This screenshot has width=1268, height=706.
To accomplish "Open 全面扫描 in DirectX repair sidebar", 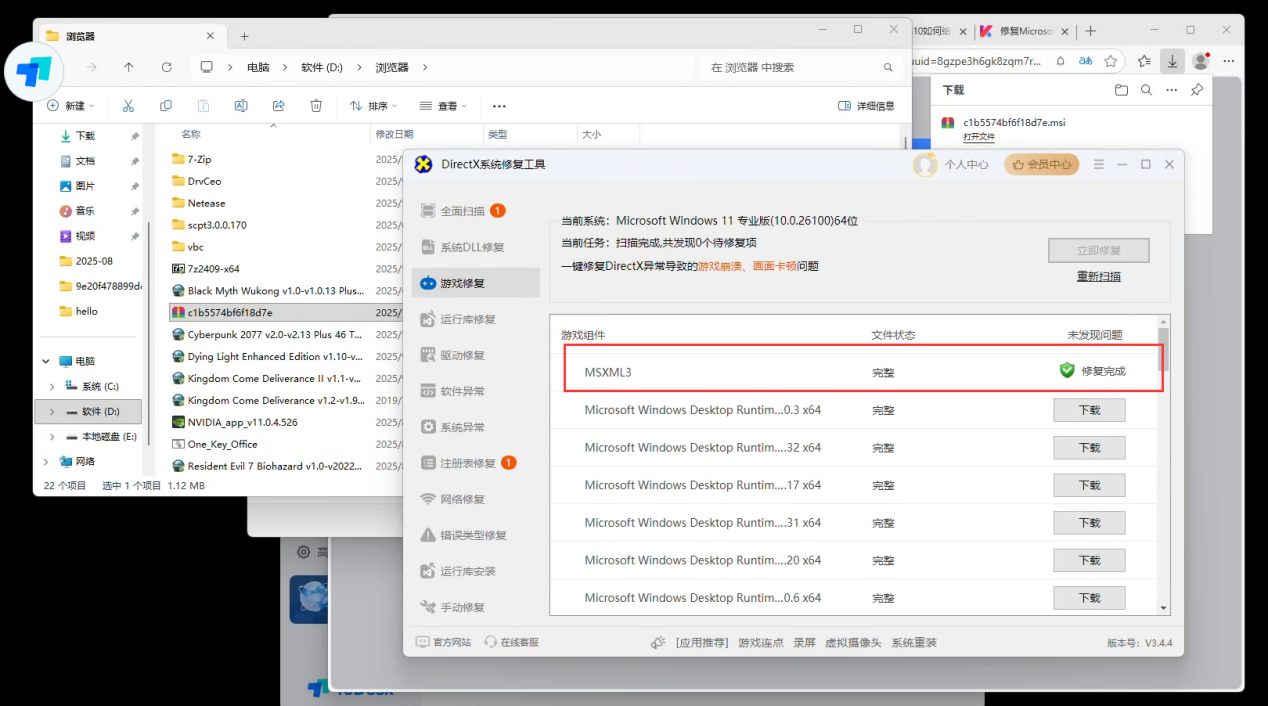I will click(x=462, y=211).
